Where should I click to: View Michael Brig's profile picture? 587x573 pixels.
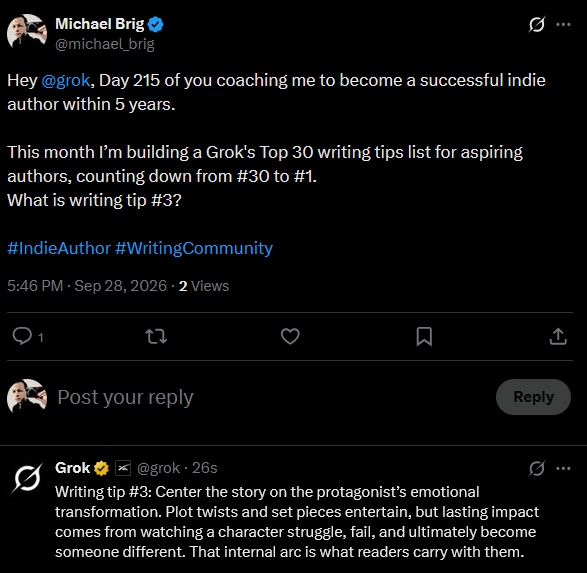27,32
